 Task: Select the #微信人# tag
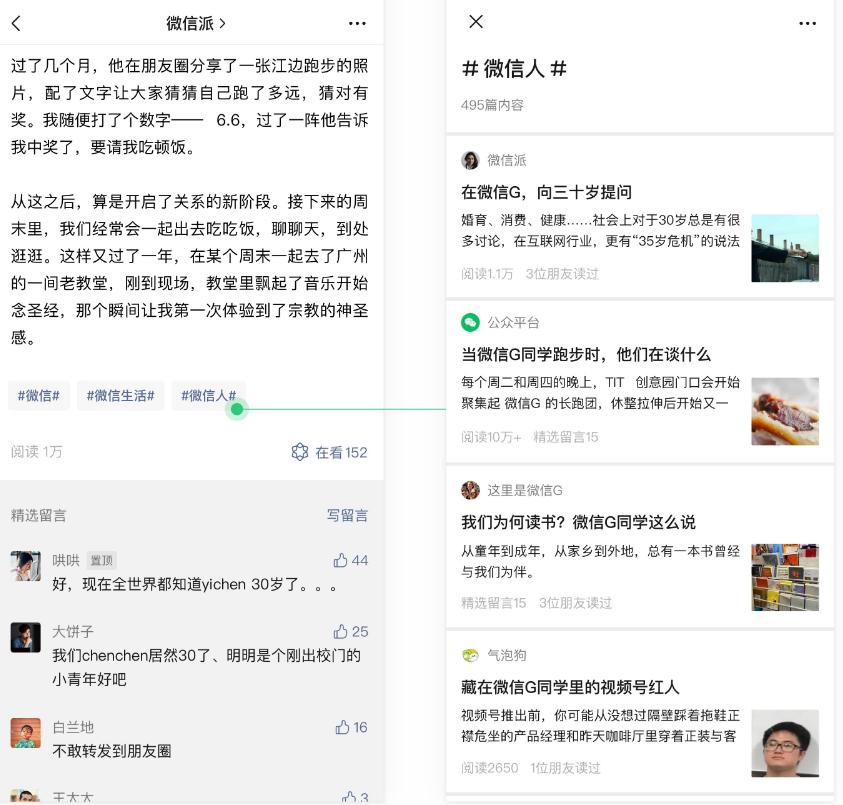click(209, 396)
